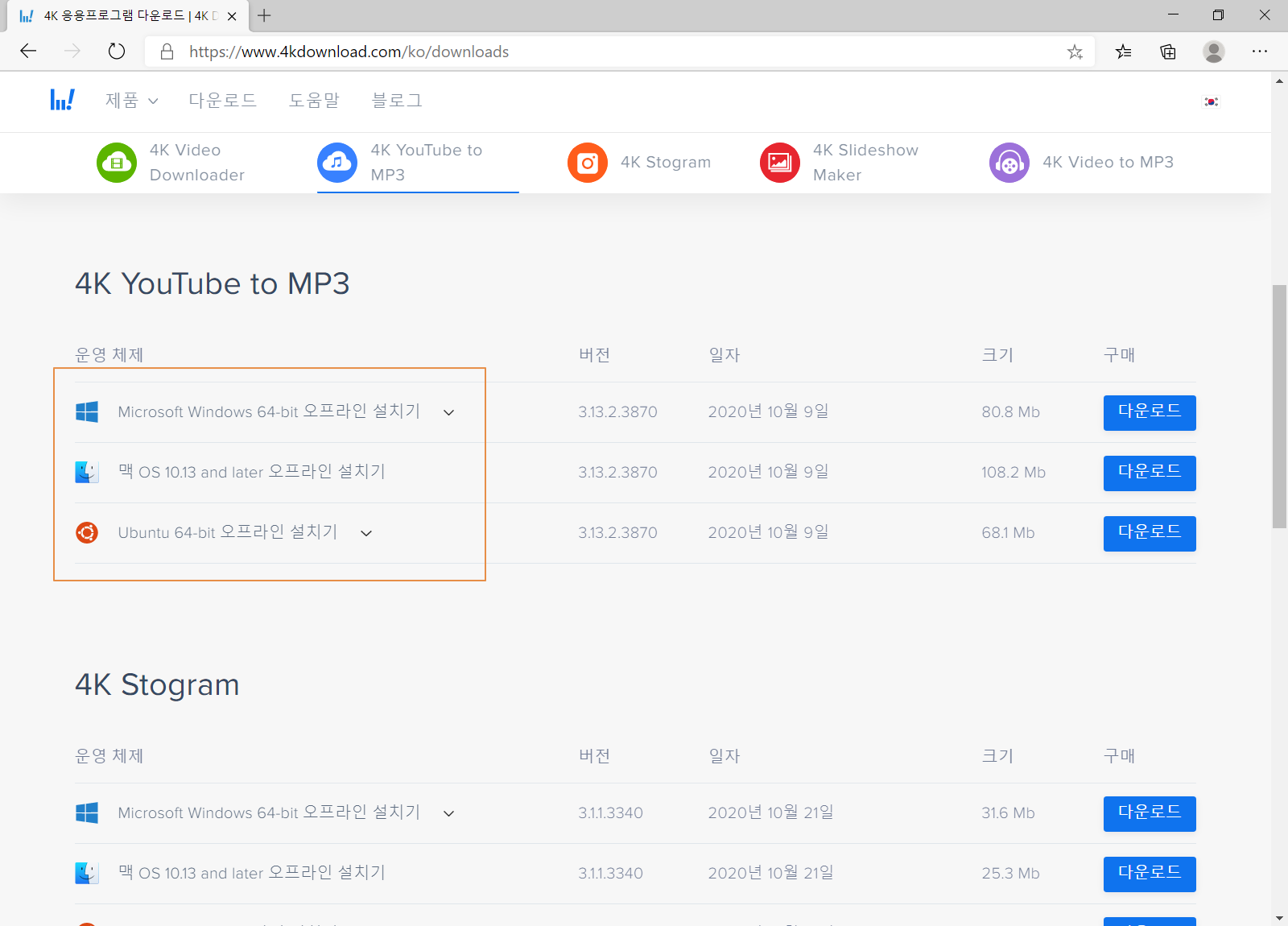
Task: Switch to 4K Video to MP3 tab
Action: [x=1081, y=163]
